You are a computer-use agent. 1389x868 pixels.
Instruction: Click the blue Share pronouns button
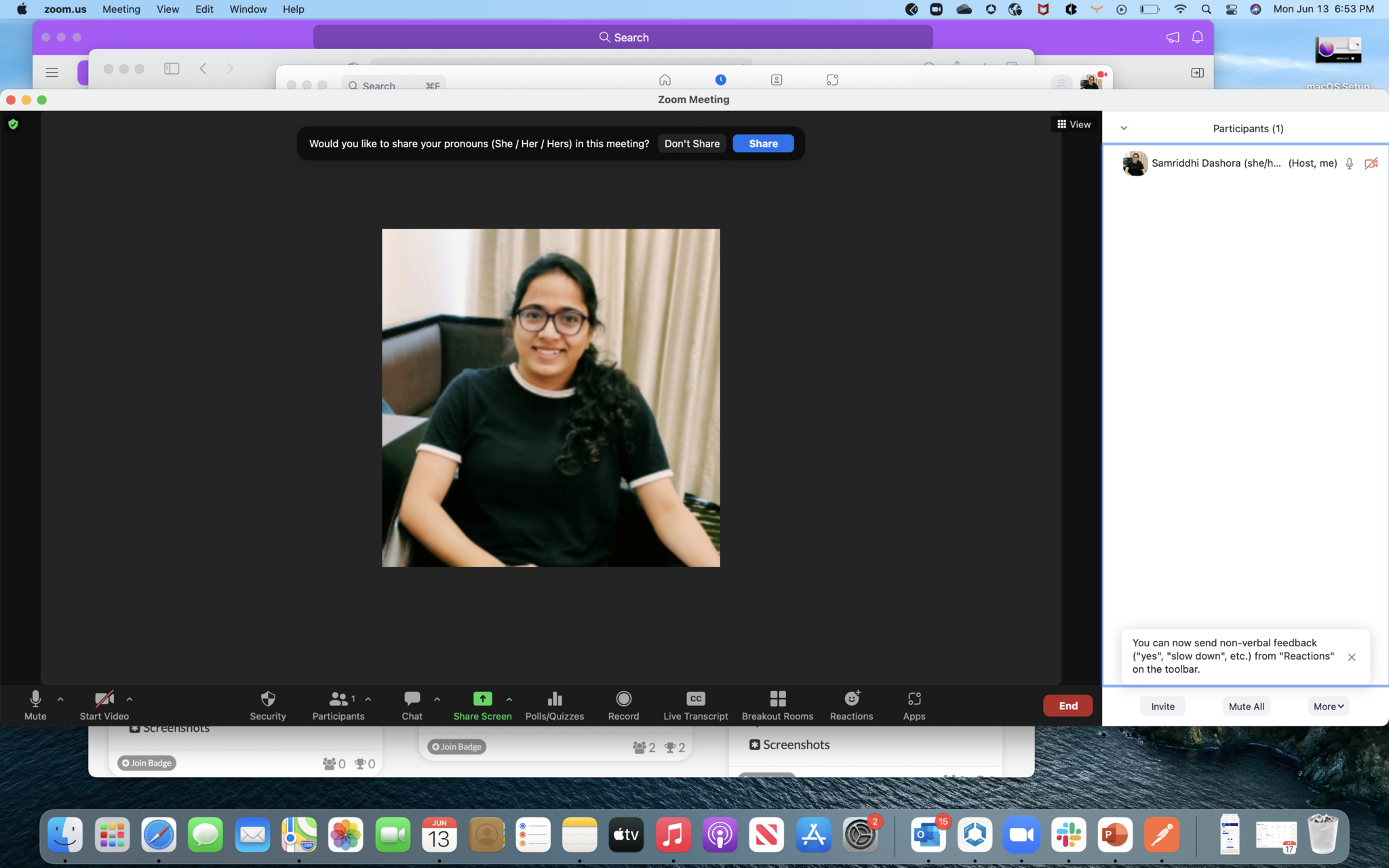pos(763,144)
